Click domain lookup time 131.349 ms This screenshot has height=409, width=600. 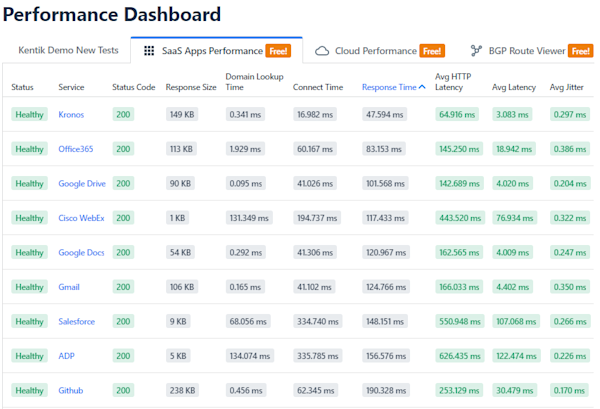click(249, 218)
